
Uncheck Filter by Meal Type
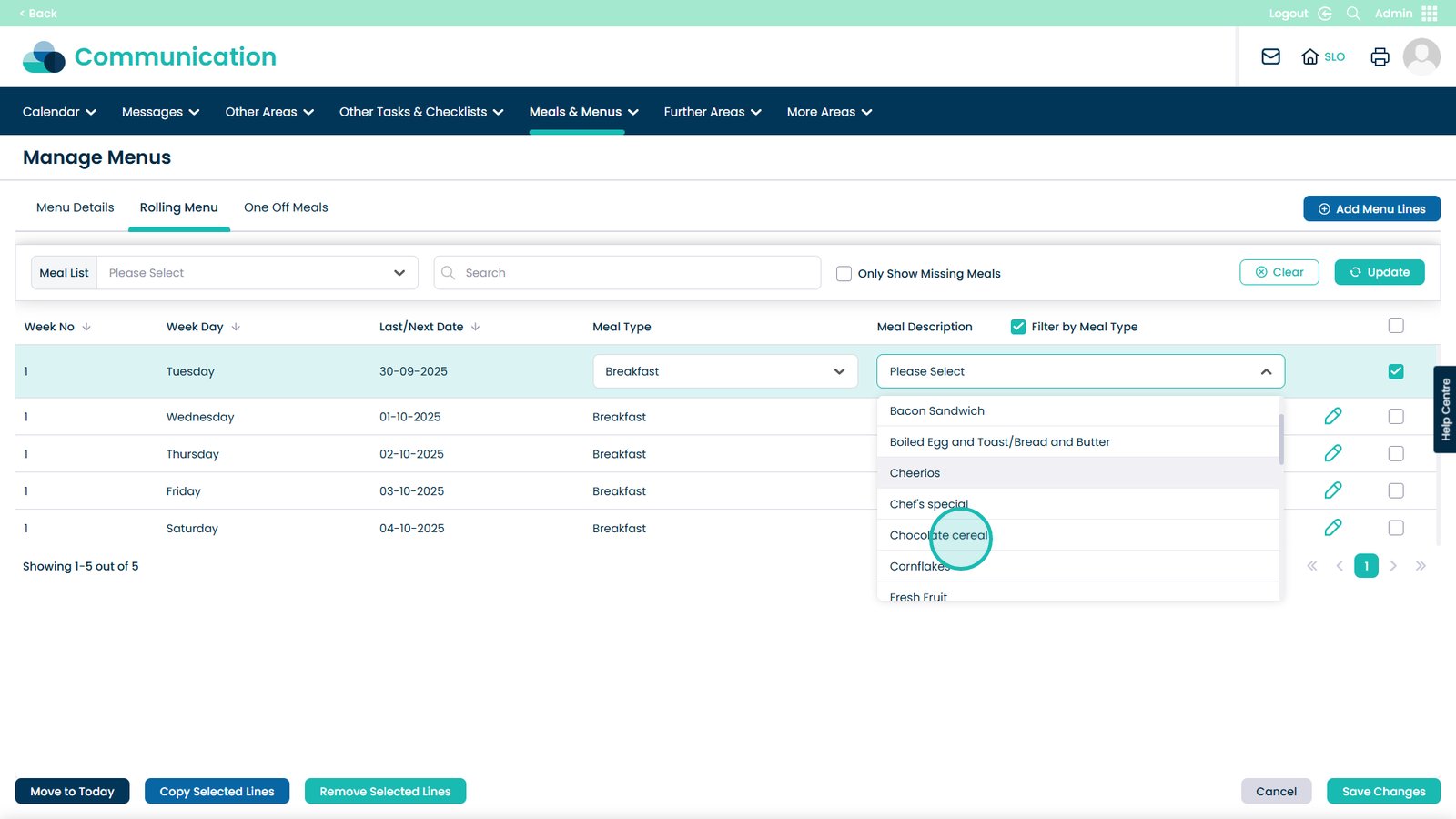click(1018, 327)
